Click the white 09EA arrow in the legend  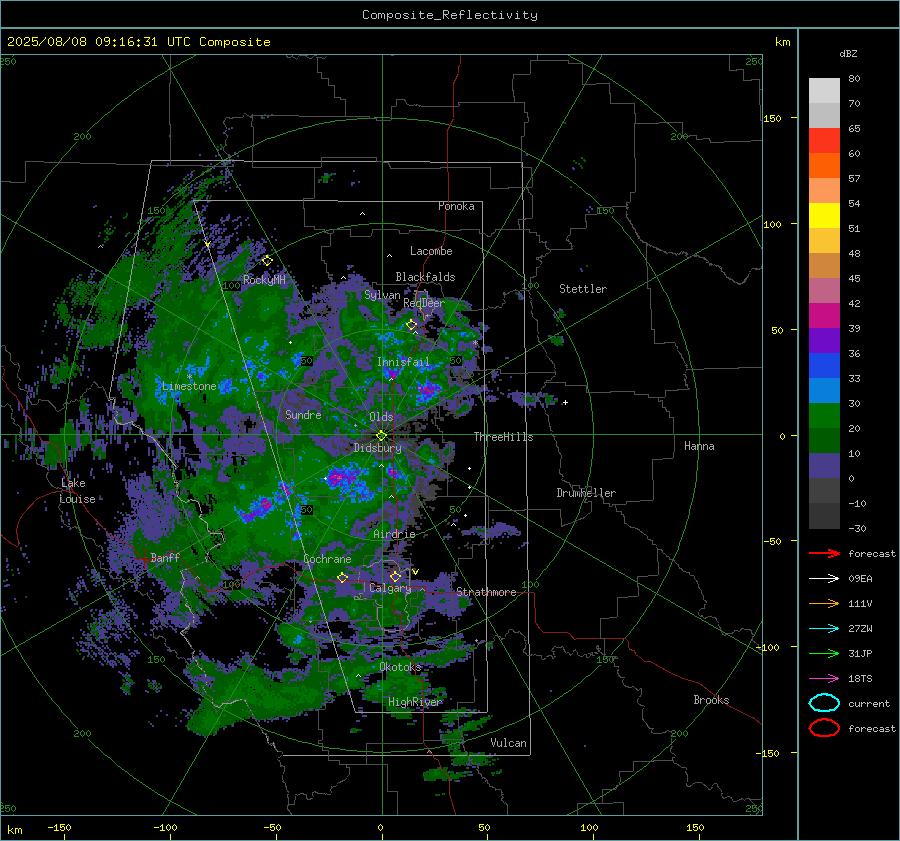(824, 578)
